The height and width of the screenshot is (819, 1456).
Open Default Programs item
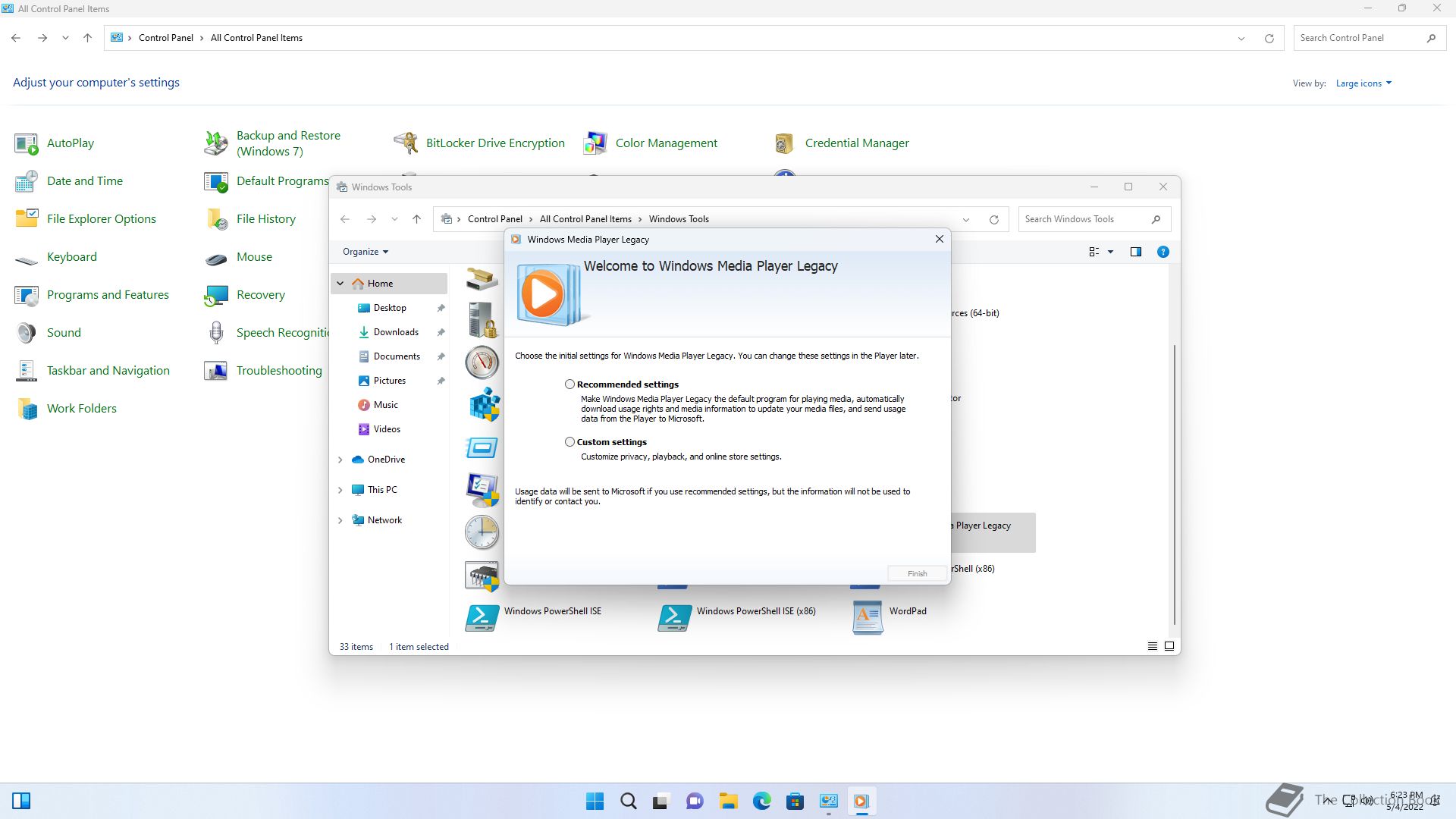click(x=266, y=181)
